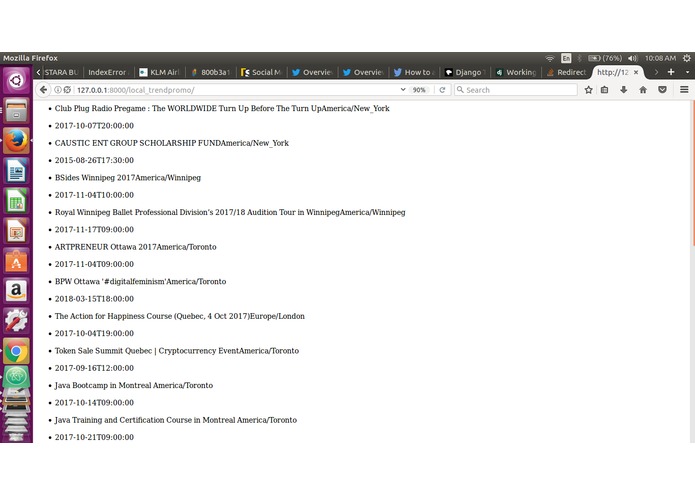The width and height of the screenshot is (695, 494).
Task: Switch to the How to tab
Action: coord(414,72)
